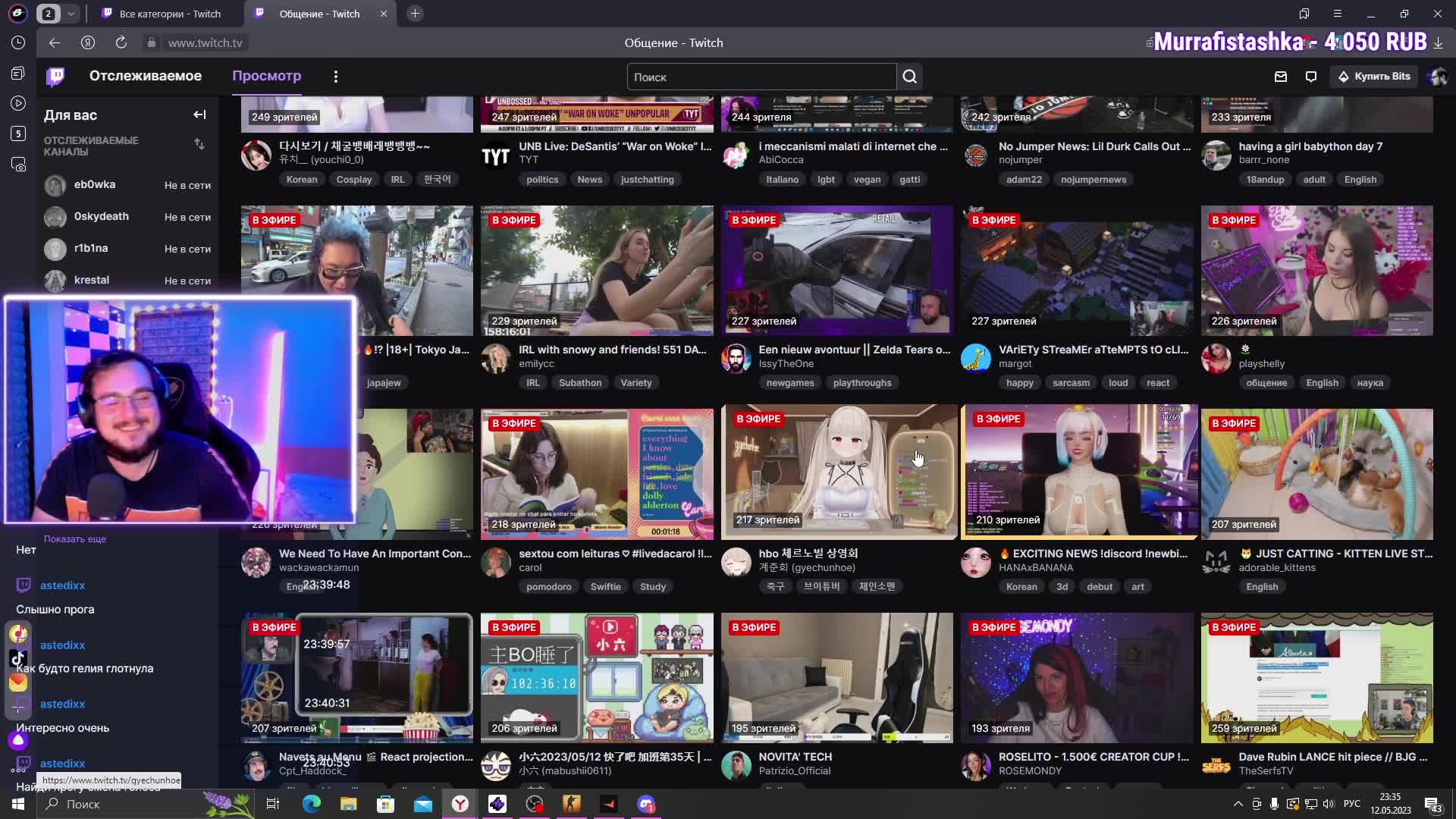
Task: Select the Subathon tag
Action: click(x=580, y=383)
